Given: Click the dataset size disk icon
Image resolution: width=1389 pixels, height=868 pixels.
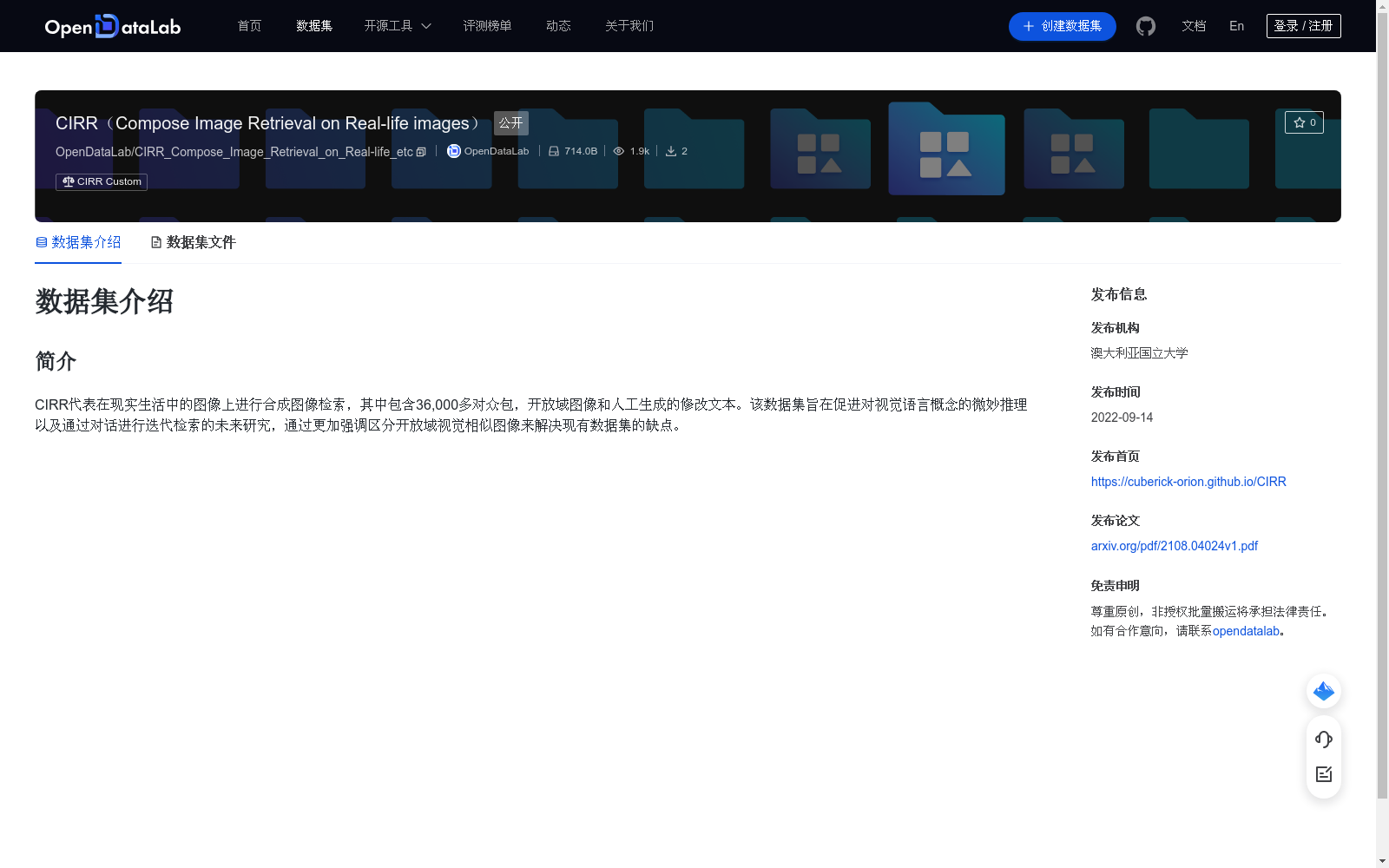Looking at the screenshot, I should 554,151.
